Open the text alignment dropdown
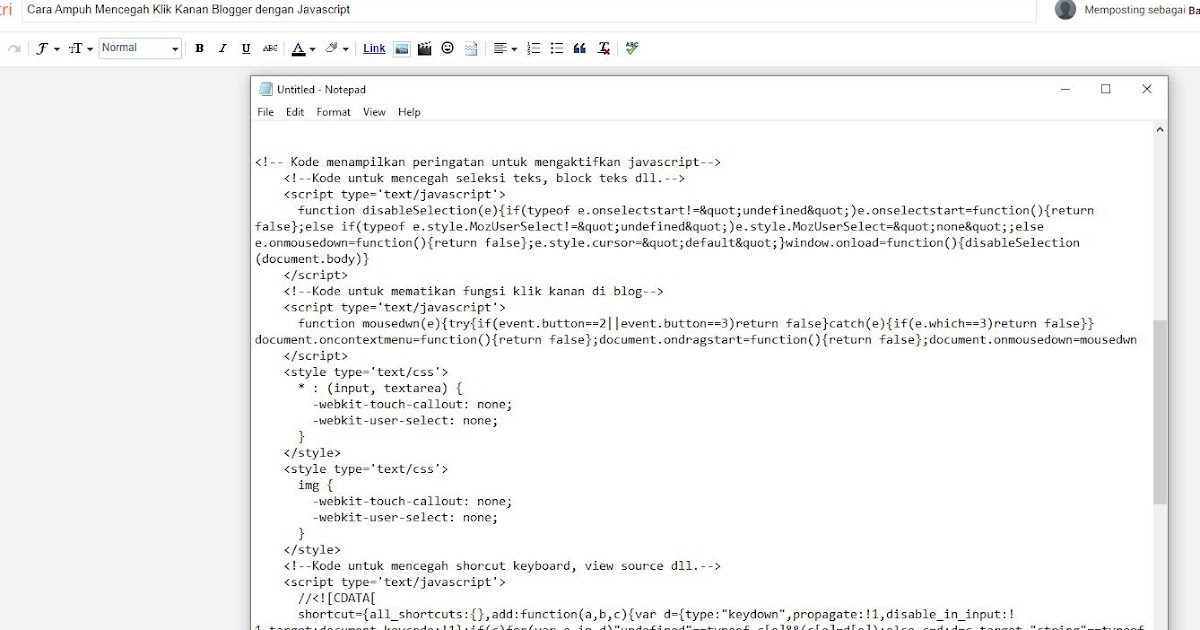Viewport: 1200px width, 630px height. point(505,48)
